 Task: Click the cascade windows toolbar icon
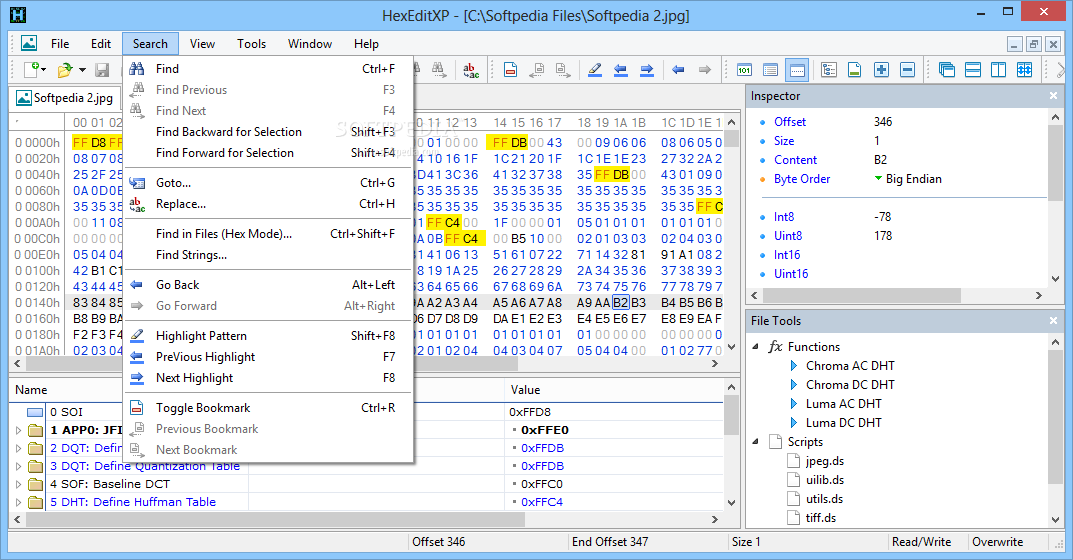pyautogui.click(x=946, y=70)
